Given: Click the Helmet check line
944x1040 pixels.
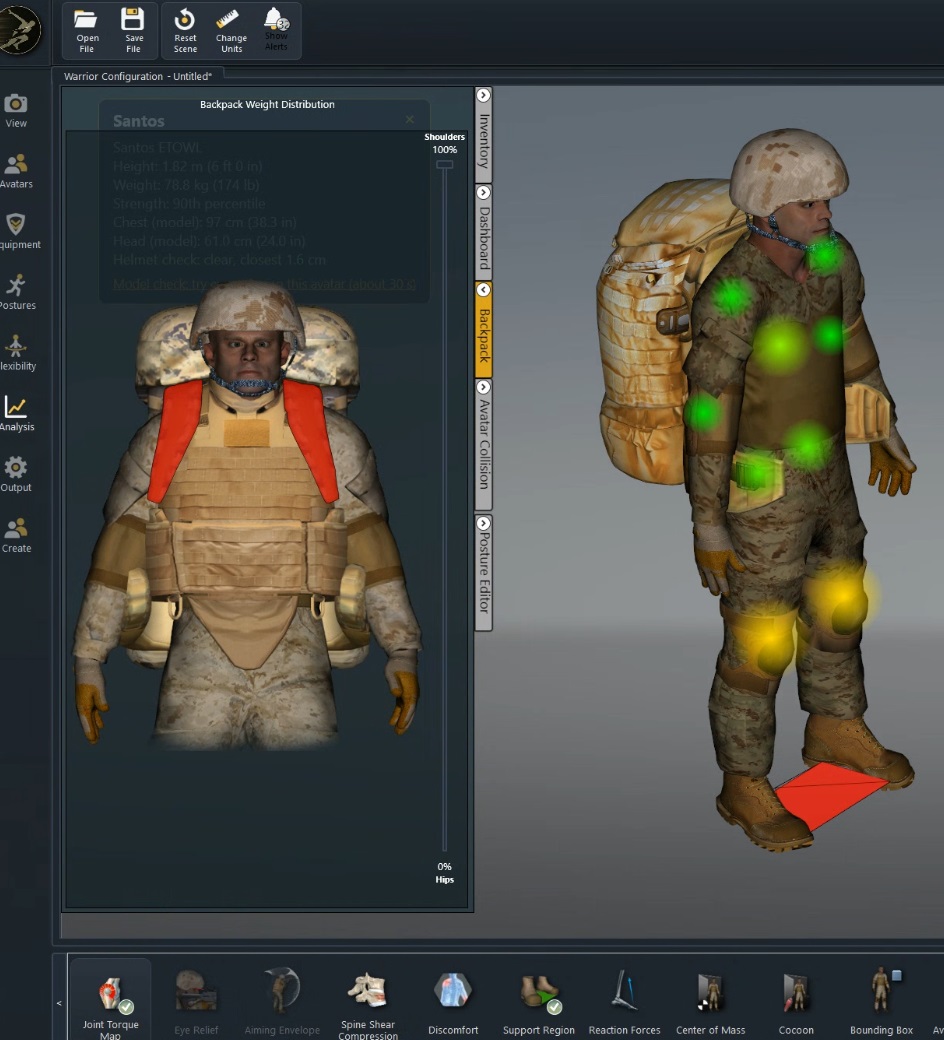Looking at the screenshot, I should point(220,259).
